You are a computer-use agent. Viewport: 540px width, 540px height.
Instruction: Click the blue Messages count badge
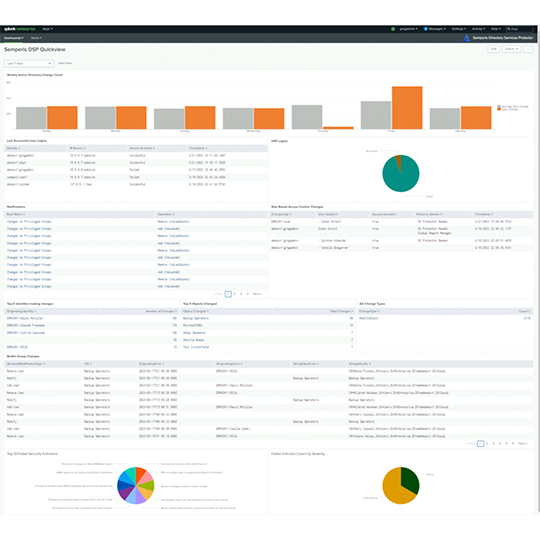click(425, 29)
